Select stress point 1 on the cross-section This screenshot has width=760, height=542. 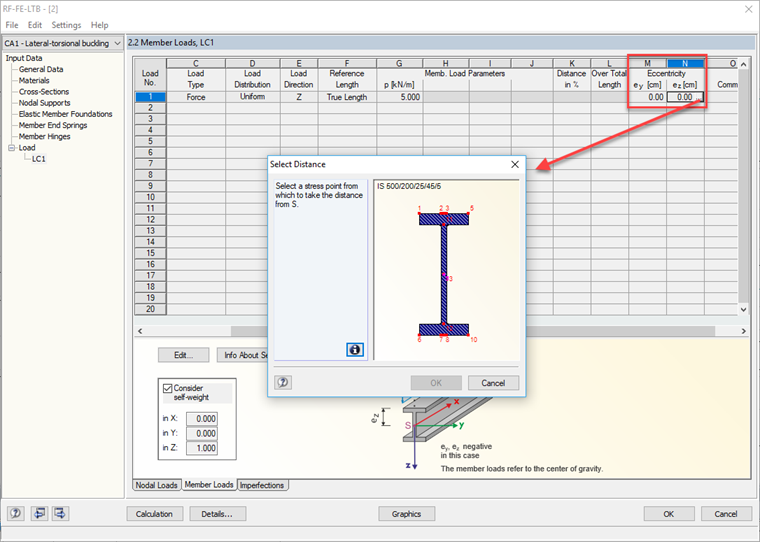(x=419, y=213)
